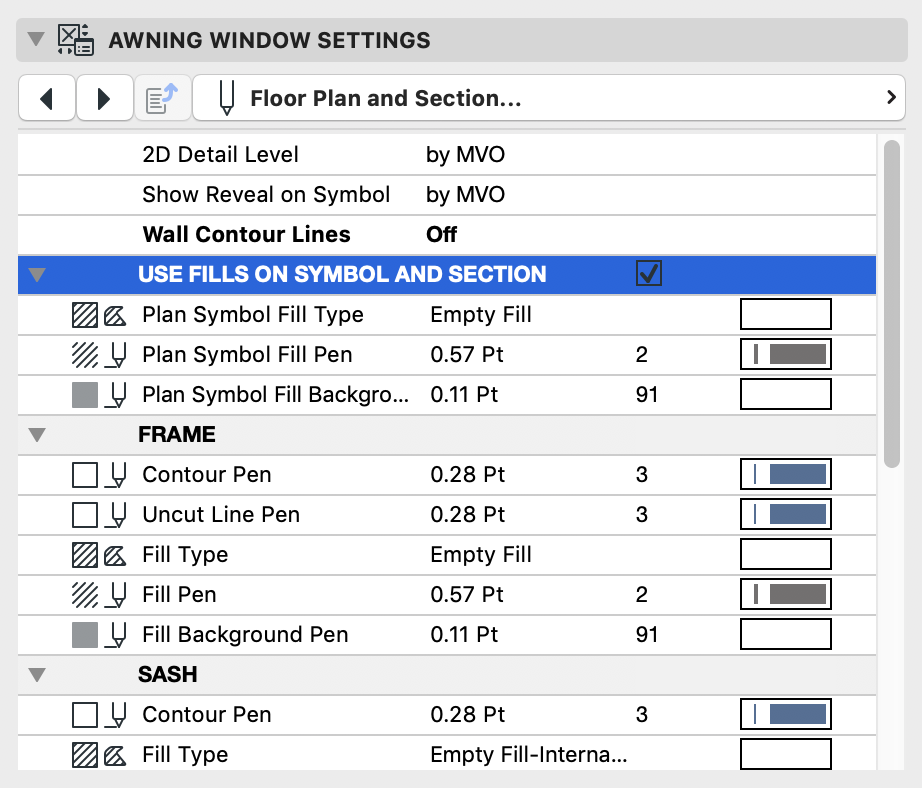Click Frame Fill Background Pen icon
Image resolution: width=922 pixels, height=788 pixels.
click(x=118, y=635)
